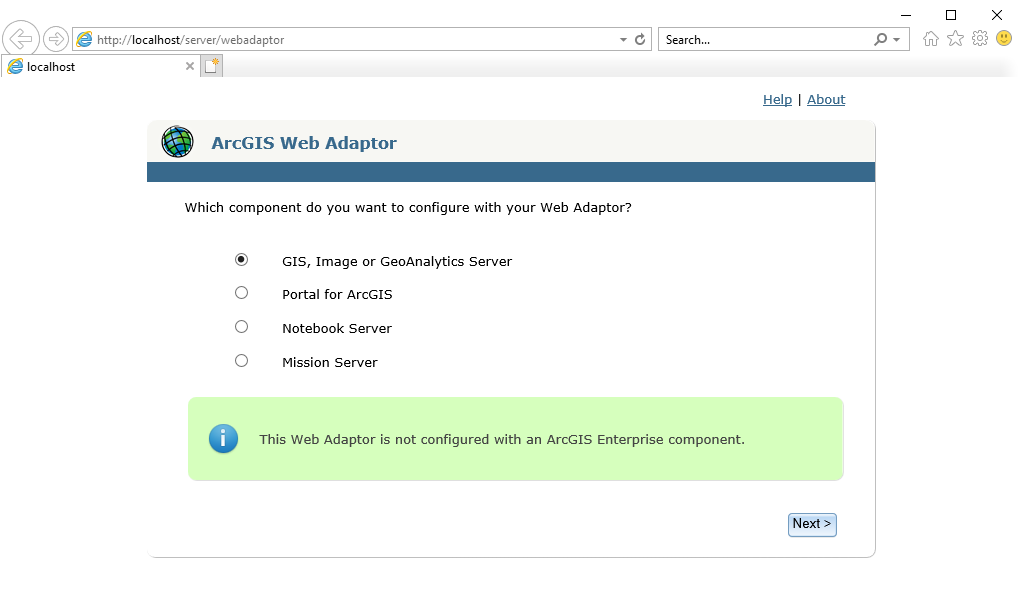Click the 'Mission Server' label text
The width and height of the screenshot is (1021, 593).
tap(329, 362)
